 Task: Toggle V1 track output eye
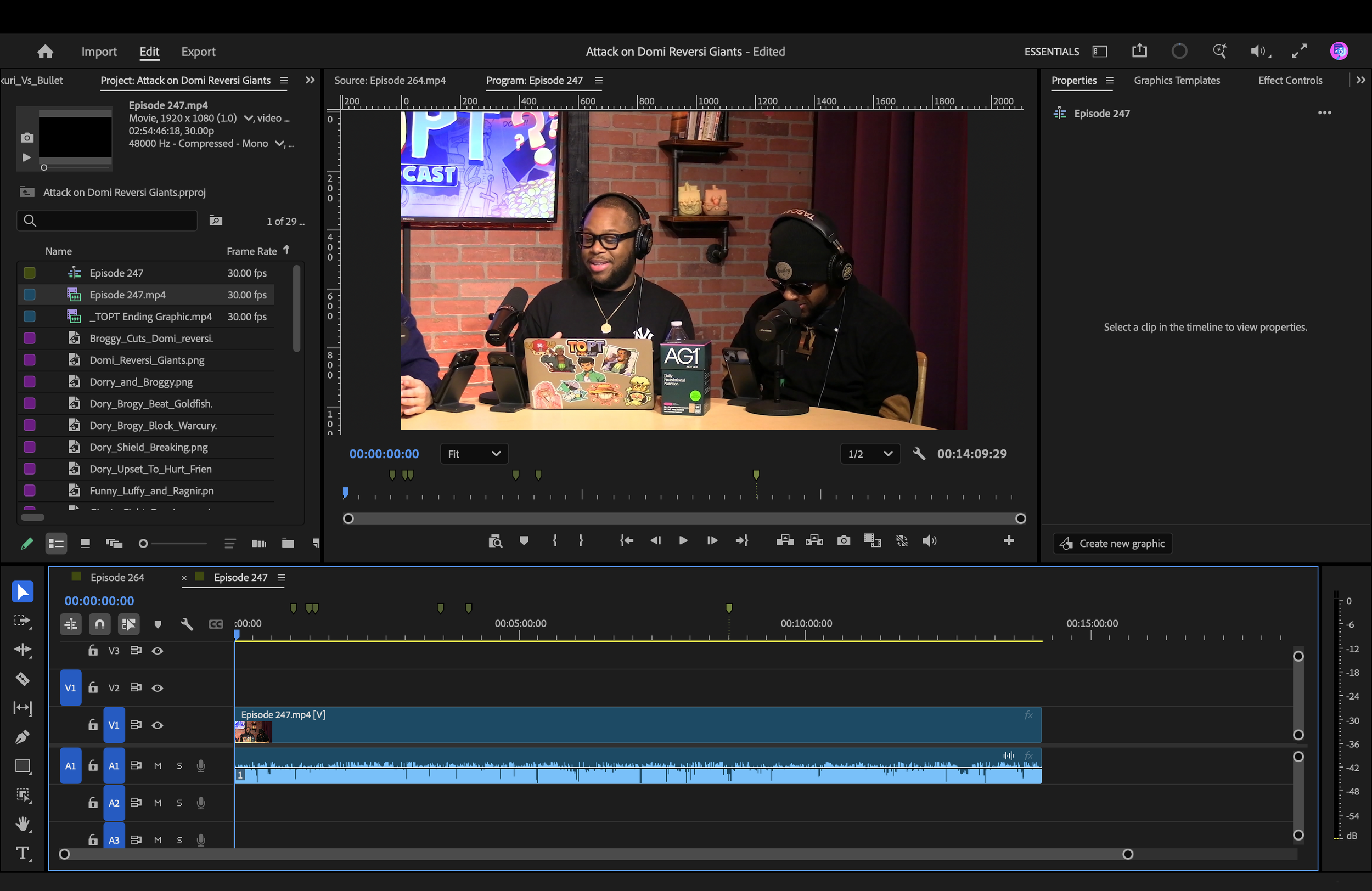(157, 725)
